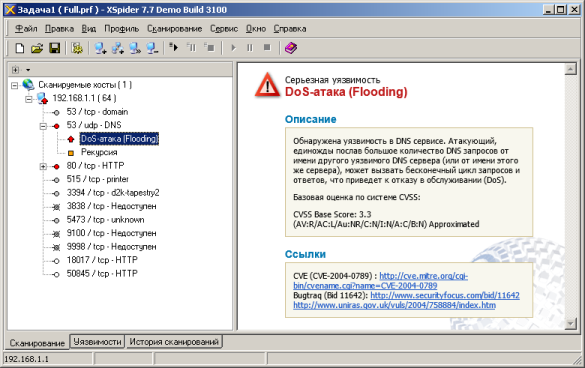Click the tree view options icon
The width and height of the screenshot is (585, 368).
[x=15, y=69]
